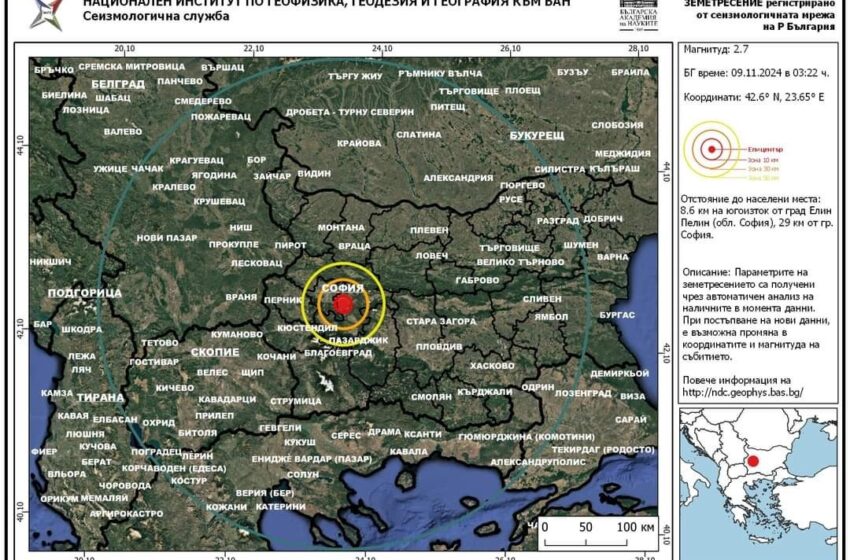Click the 100 km map scale bar
This screenshot has width=850, height=560.
point(585,541)
